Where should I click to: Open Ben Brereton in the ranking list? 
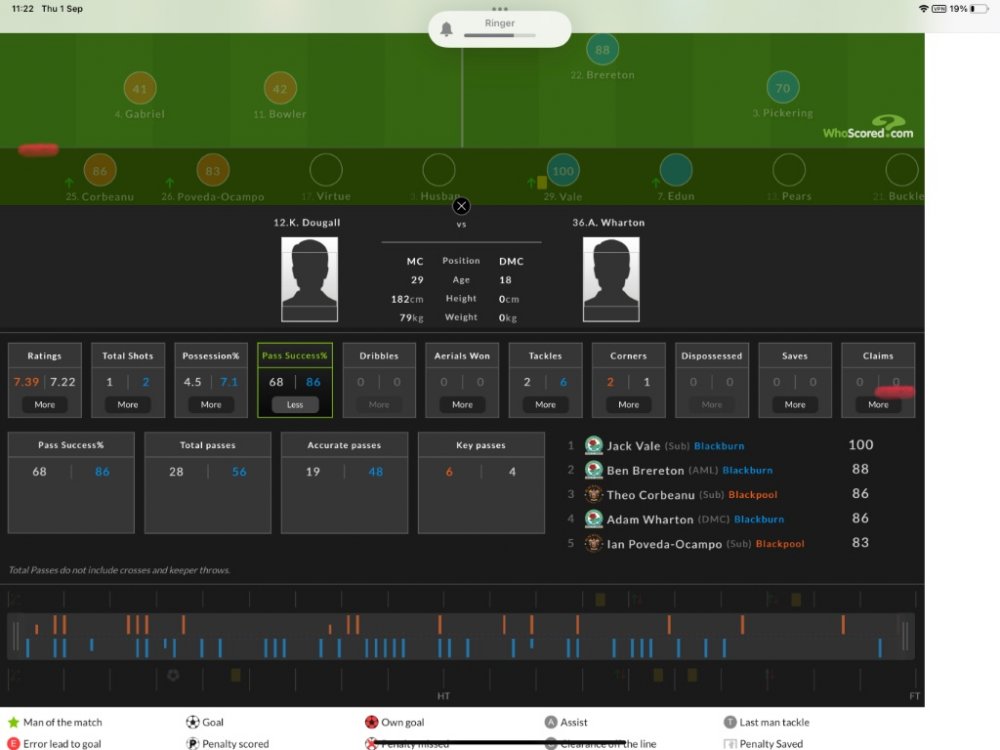(645, 470)
